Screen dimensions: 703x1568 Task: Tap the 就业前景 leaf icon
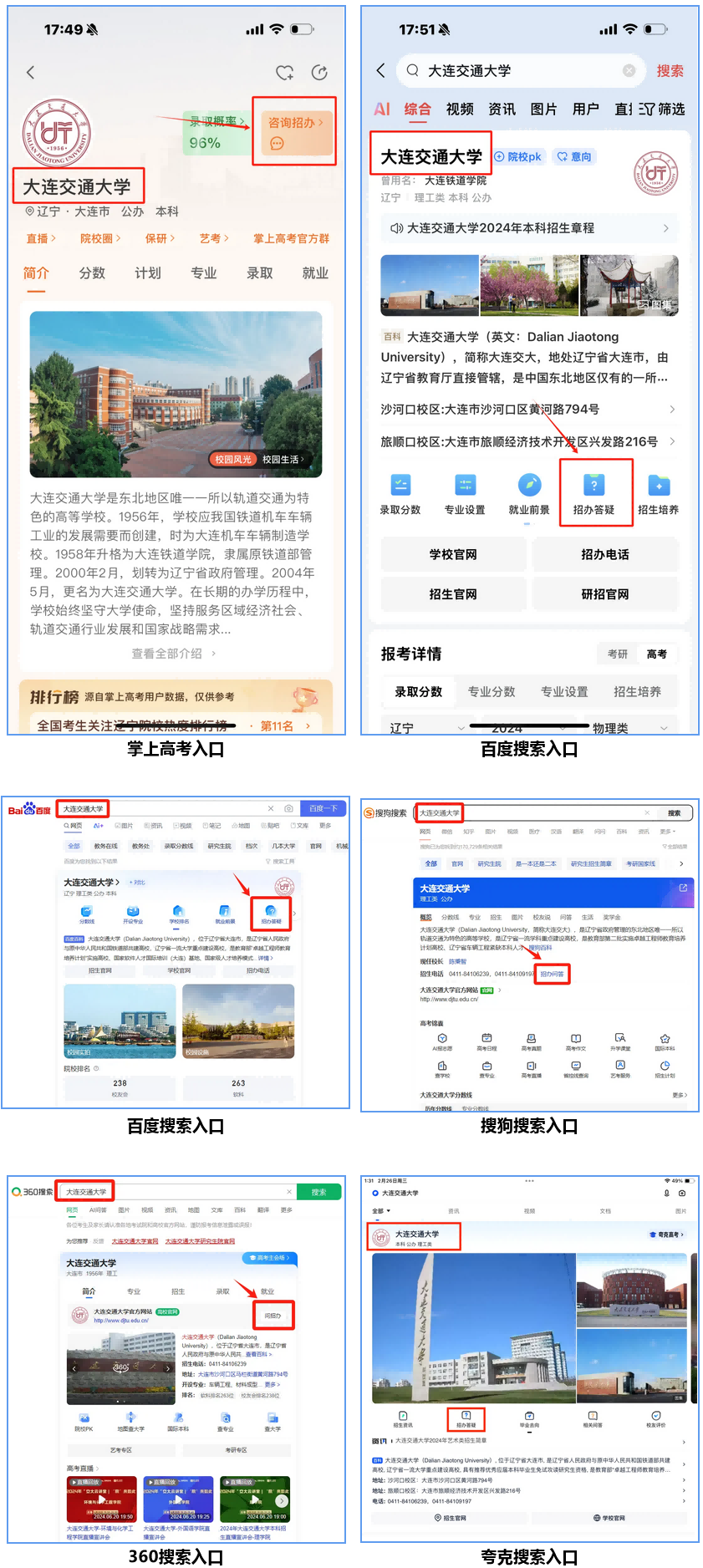tap(529, 486)
